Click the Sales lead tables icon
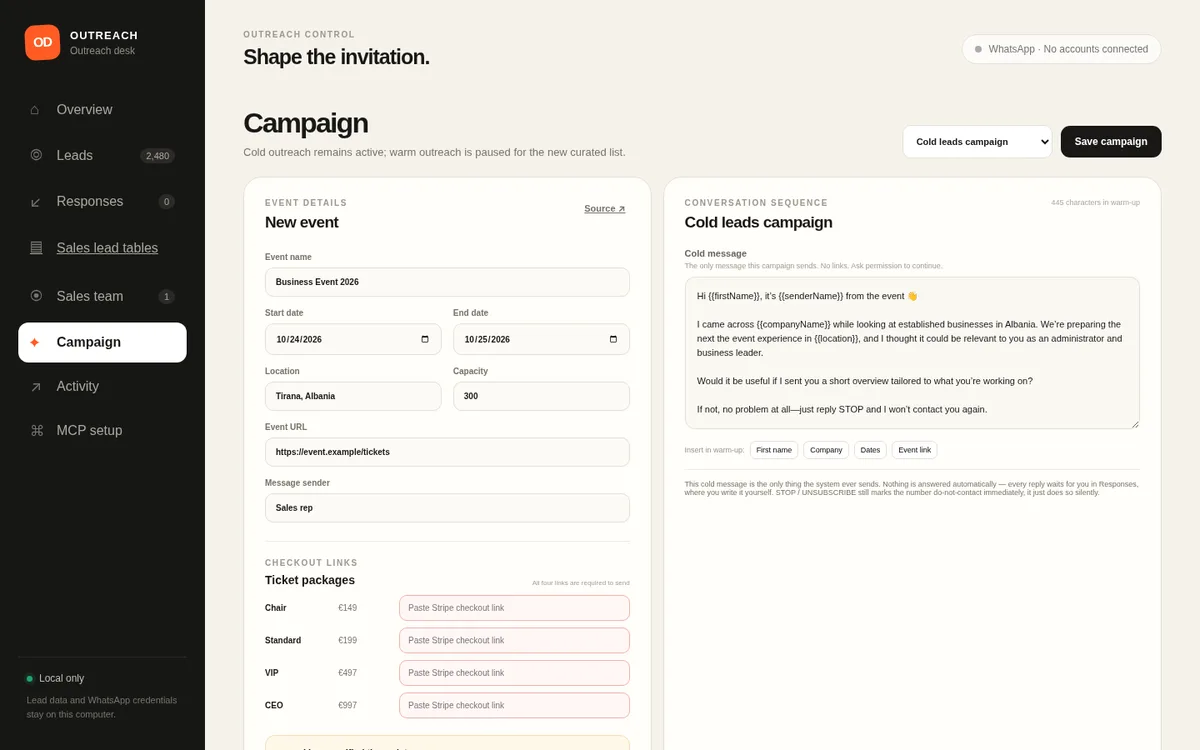 [36, 248]
